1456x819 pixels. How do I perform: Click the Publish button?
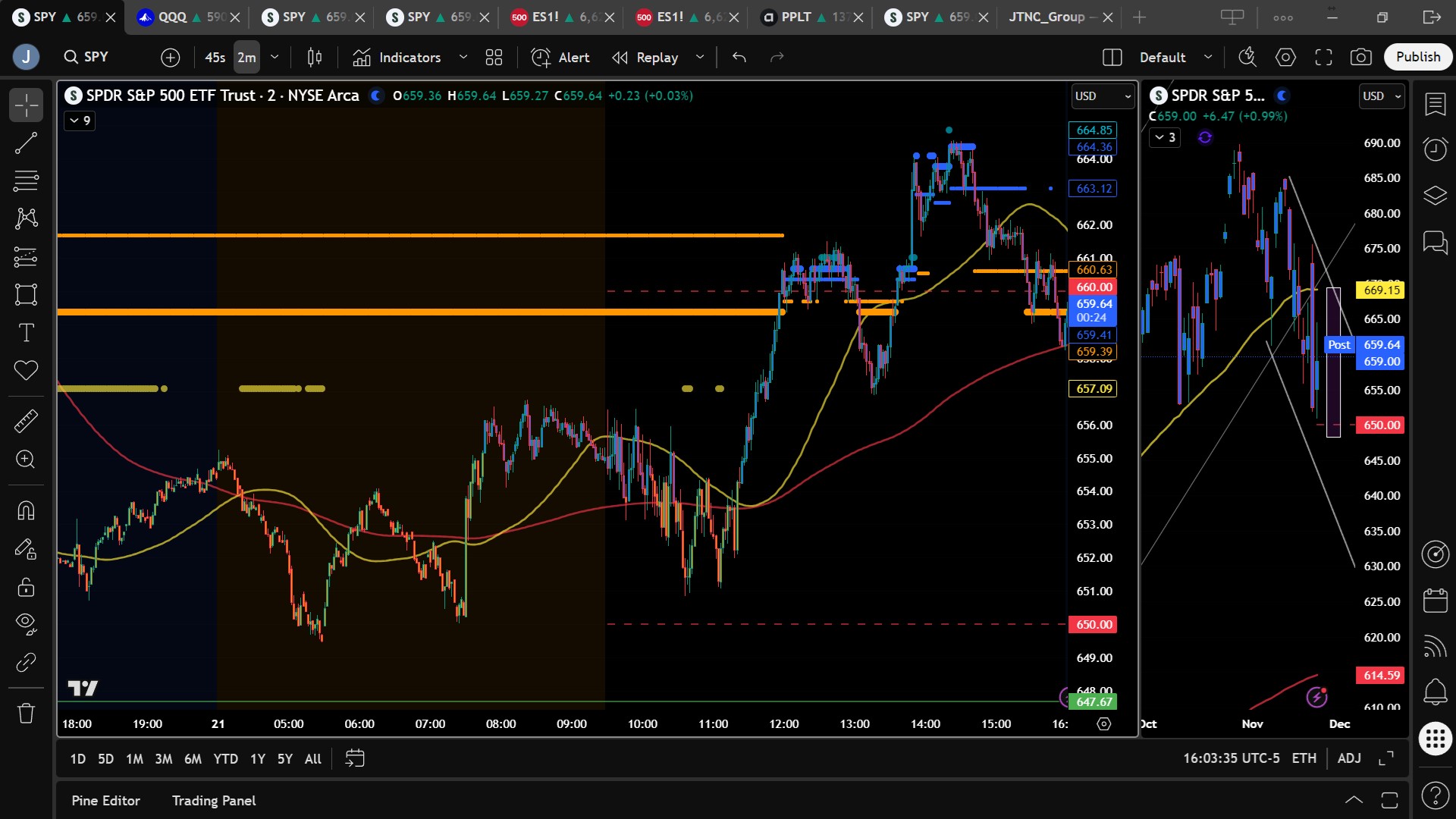tap(1417, 57)
